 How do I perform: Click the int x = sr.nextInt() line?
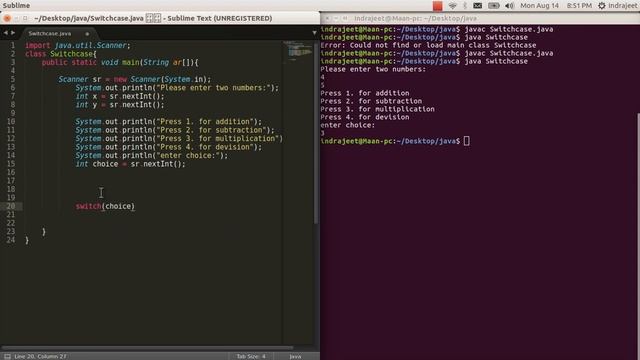[x=120, y=96]
